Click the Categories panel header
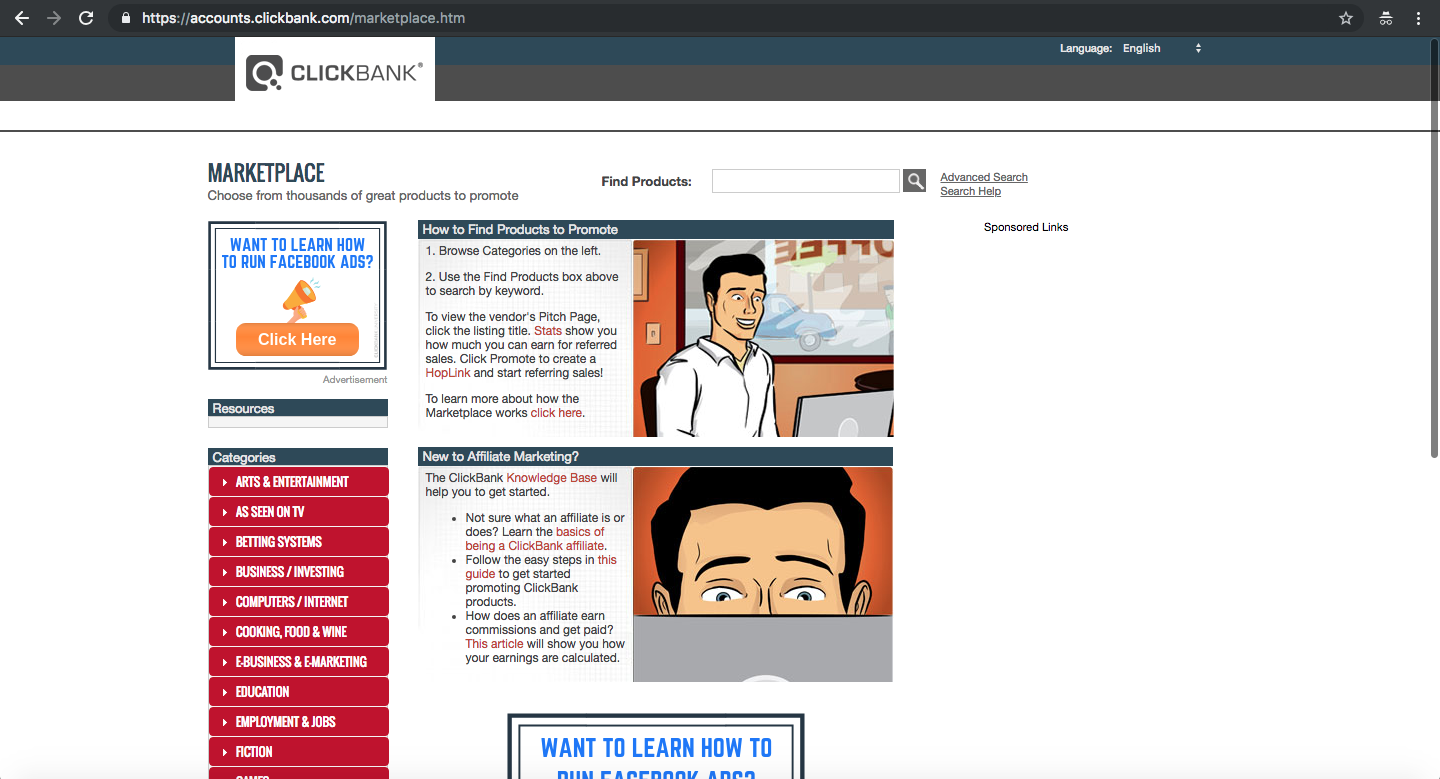This screenshot has height=779, width=1440. click(298, 457)
